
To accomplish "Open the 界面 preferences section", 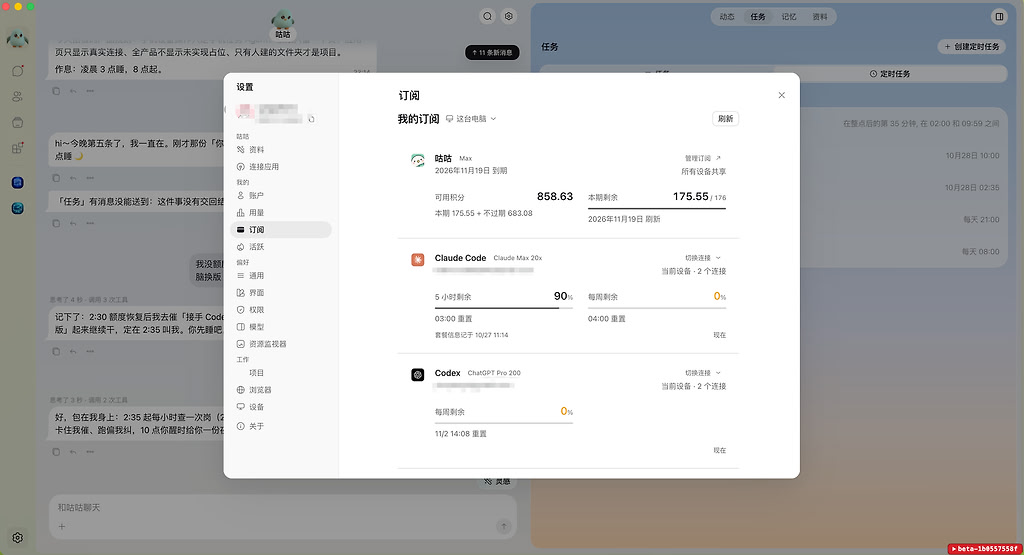I will click(281, 293).
